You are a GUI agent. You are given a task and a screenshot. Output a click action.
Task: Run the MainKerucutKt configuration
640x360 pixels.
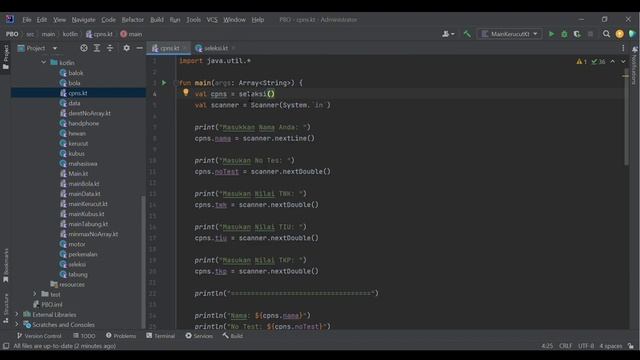coord(551,34)
